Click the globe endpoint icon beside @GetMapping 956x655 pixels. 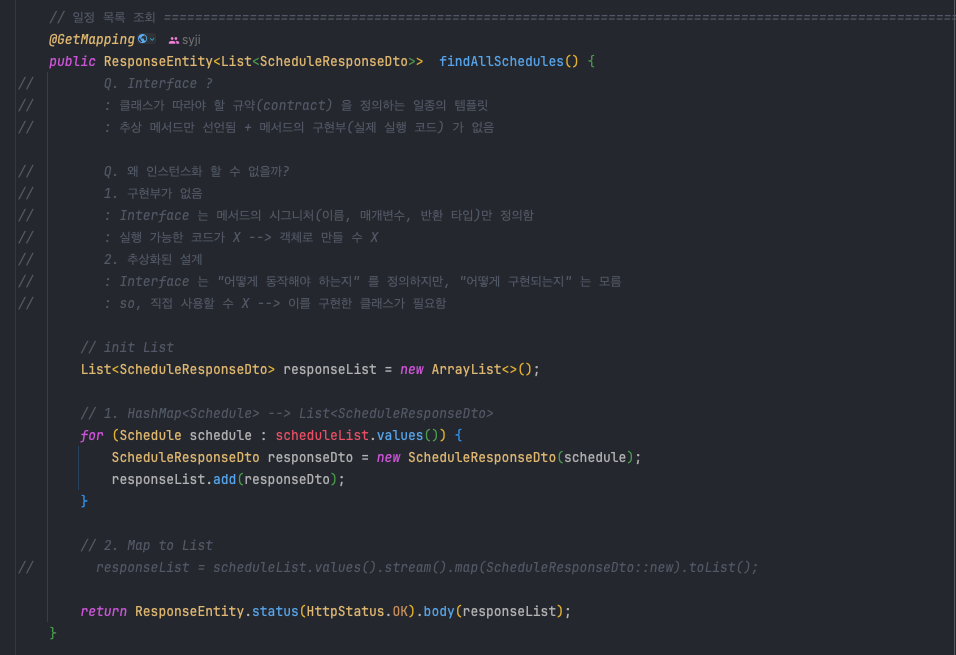143,39
